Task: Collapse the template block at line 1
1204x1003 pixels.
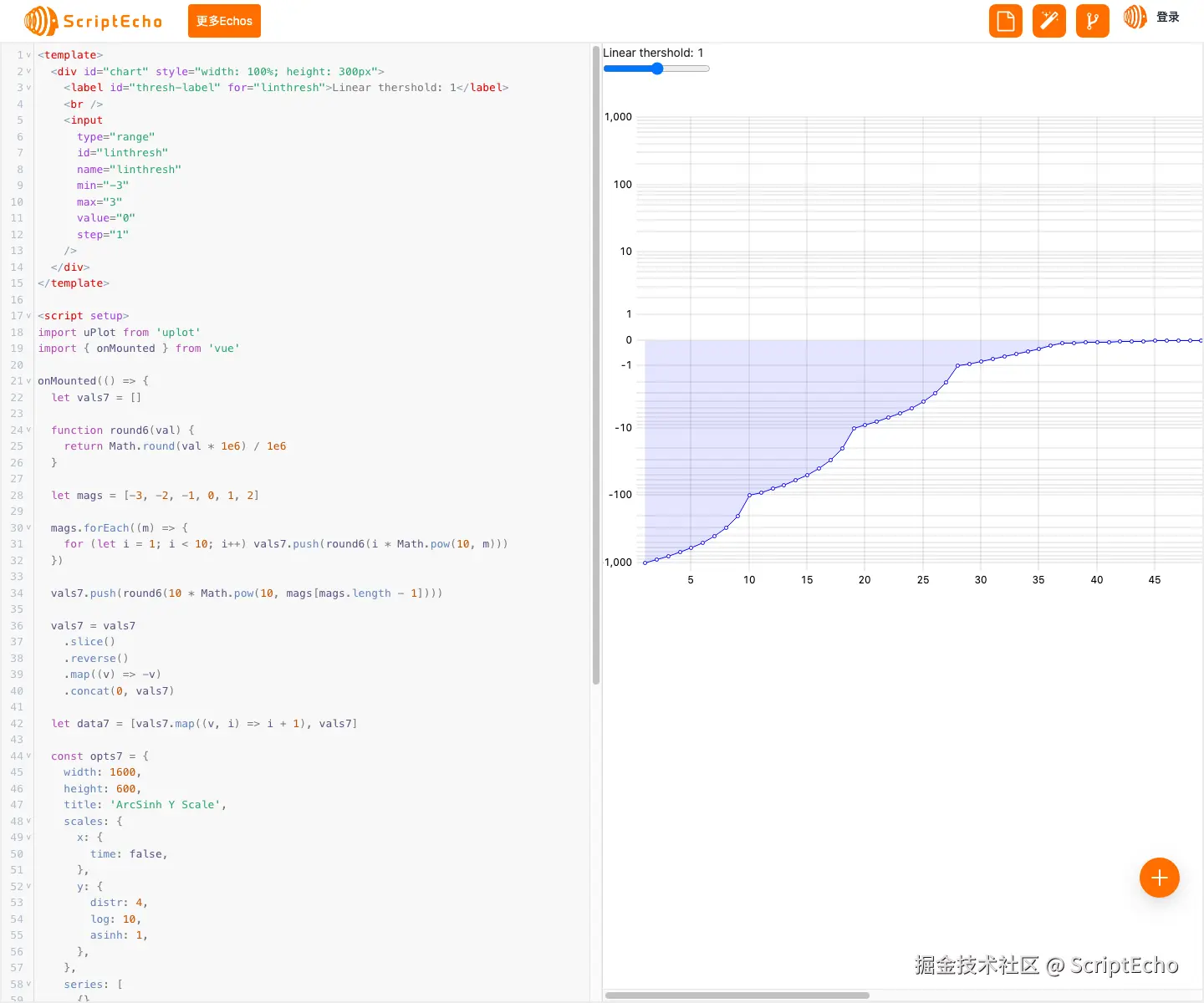Action: [x=28, y=55]
